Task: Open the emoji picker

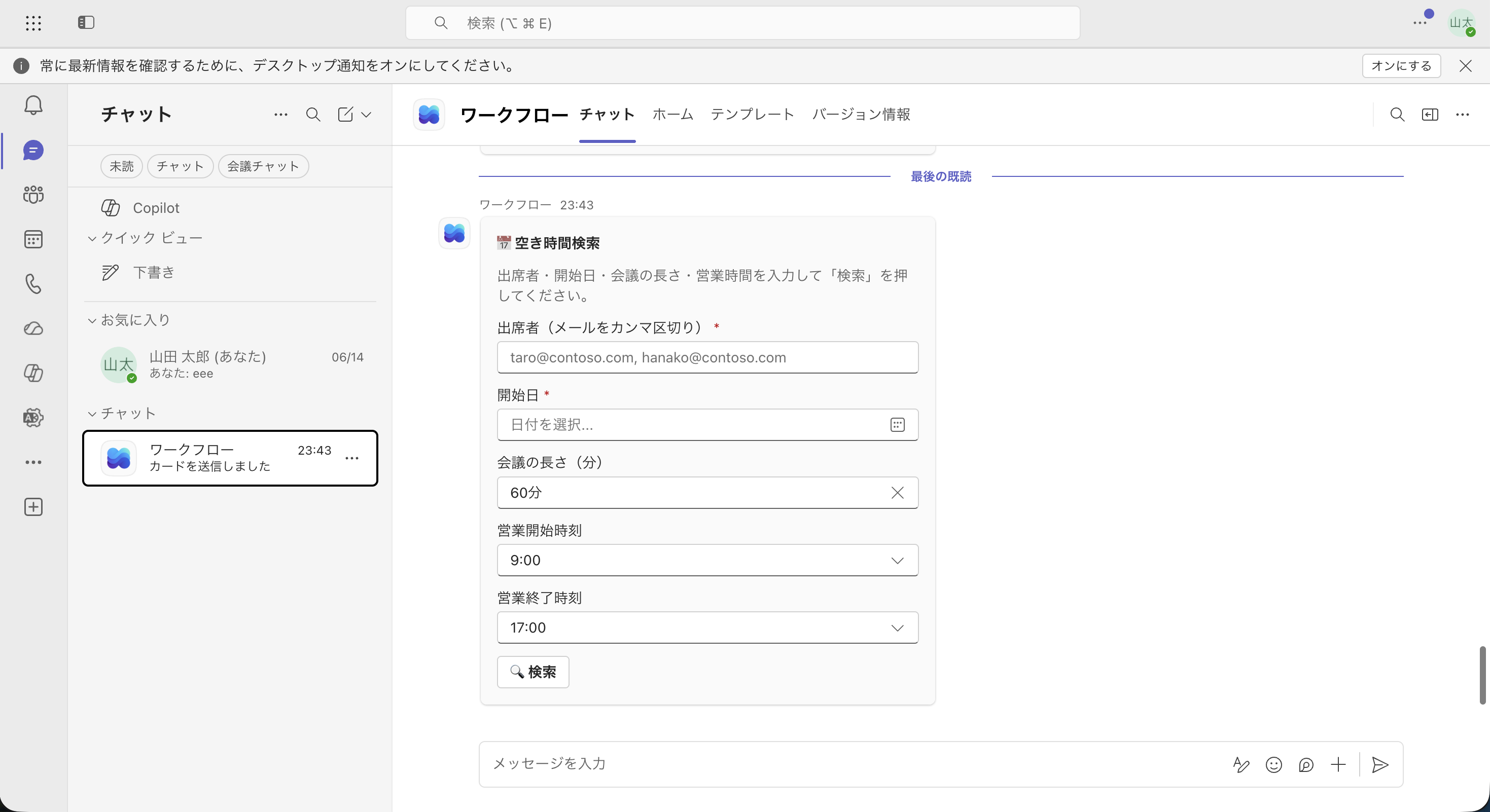Action: pyautogui.click(x=1273, y=765)
